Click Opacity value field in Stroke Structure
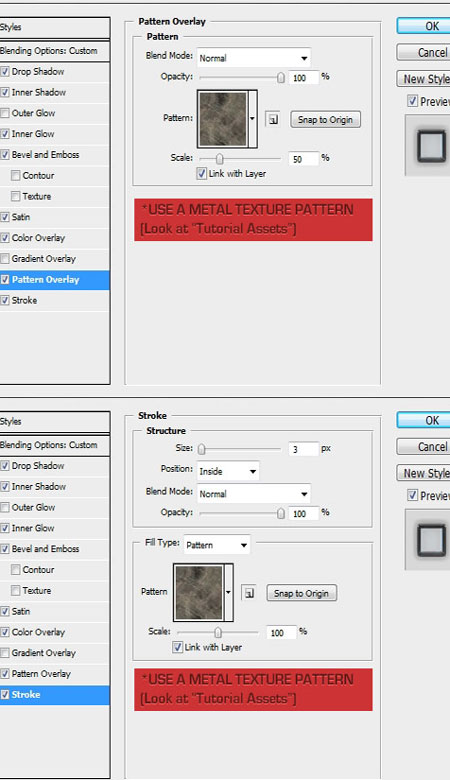 tap(304, 513)
